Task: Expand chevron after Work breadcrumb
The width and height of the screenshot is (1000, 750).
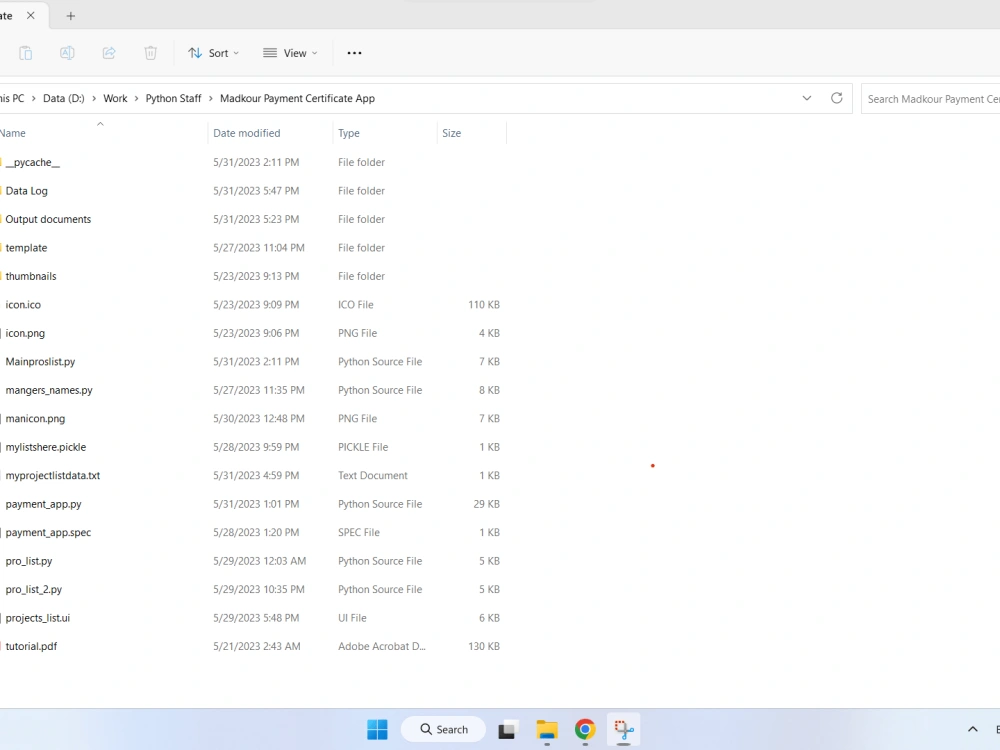Action: click(136, 98)
